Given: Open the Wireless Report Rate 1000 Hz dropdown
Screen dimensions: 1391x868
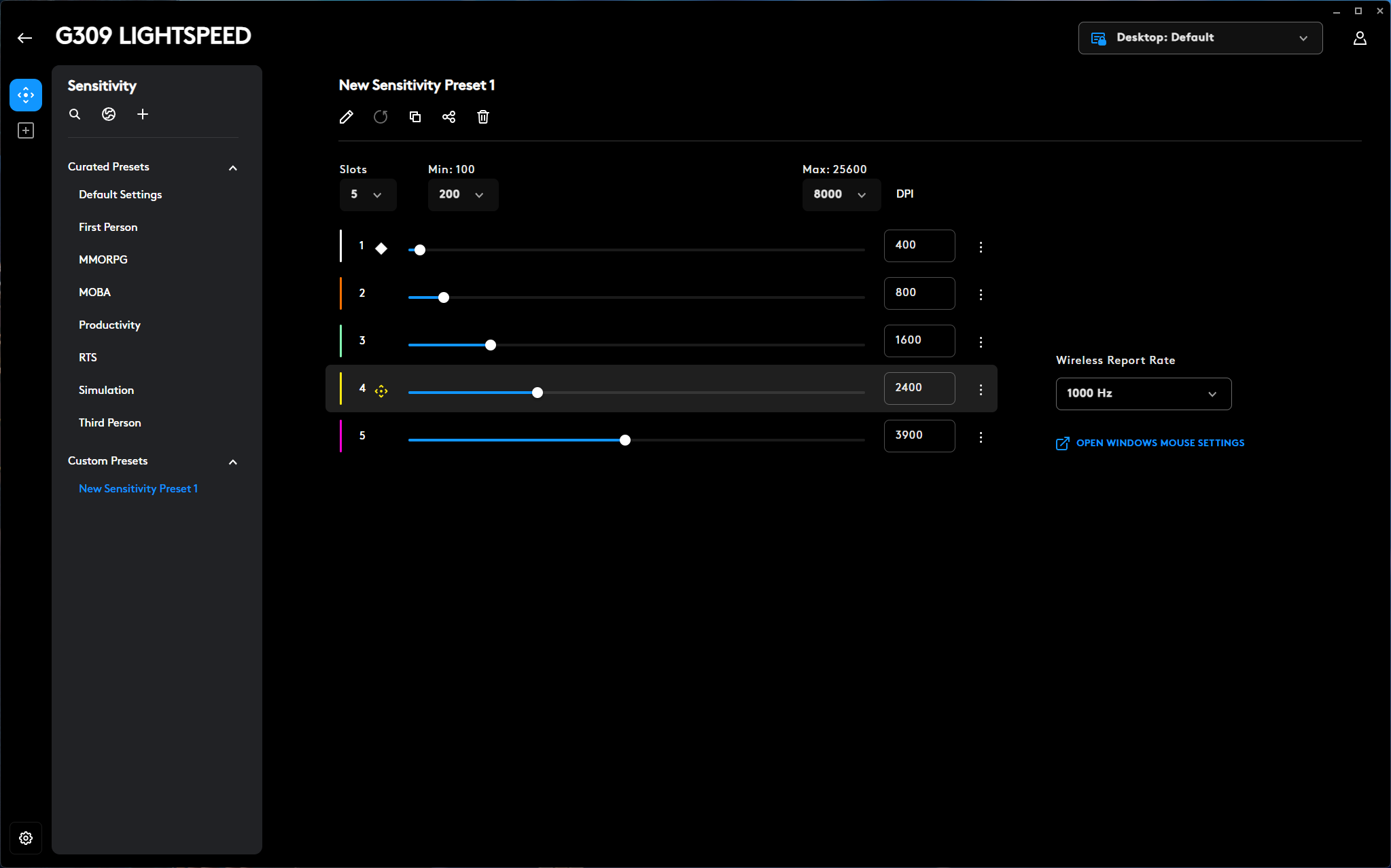Looking at the screenshot, I should pos(1144,394).
